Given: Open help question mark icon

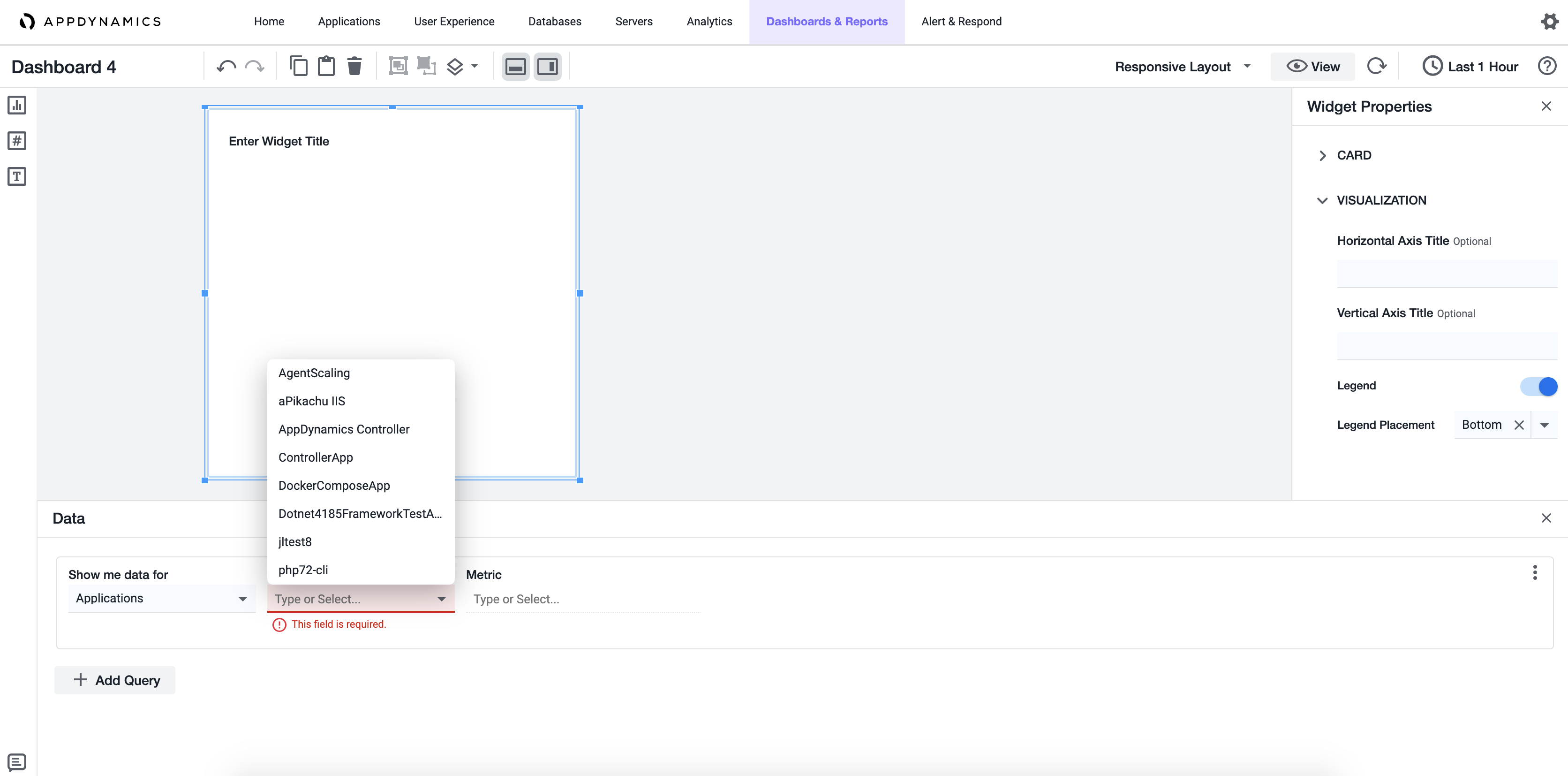Looking at the screenshot, I should pos(1547,66).
